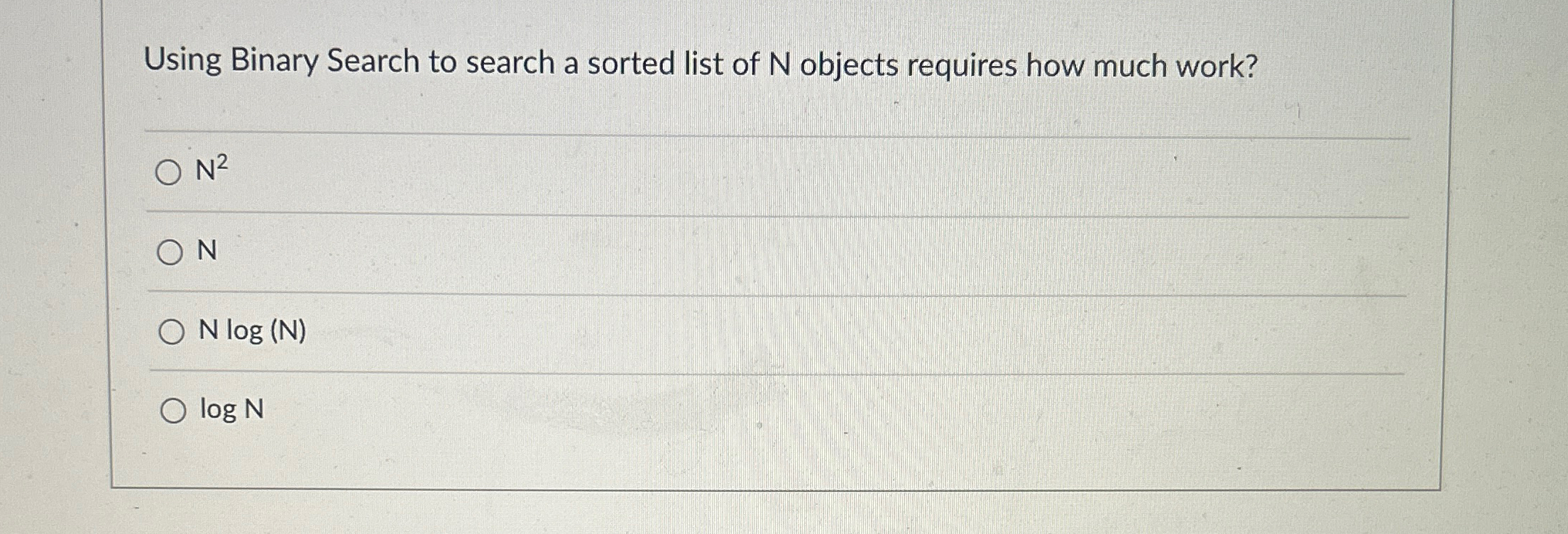
Task: Select the N answer radio button
Action: coord(172,251)
